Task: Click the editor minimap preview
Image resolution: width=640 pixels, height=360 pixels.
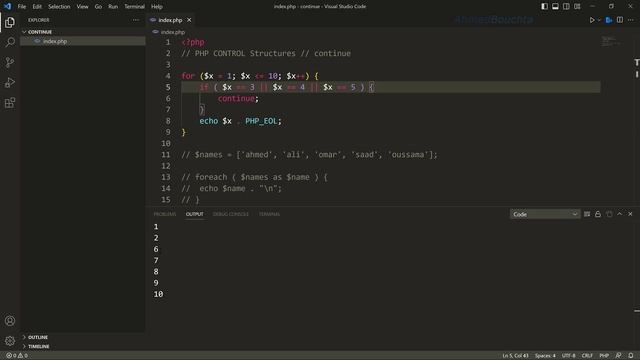Action: point(611,41)
